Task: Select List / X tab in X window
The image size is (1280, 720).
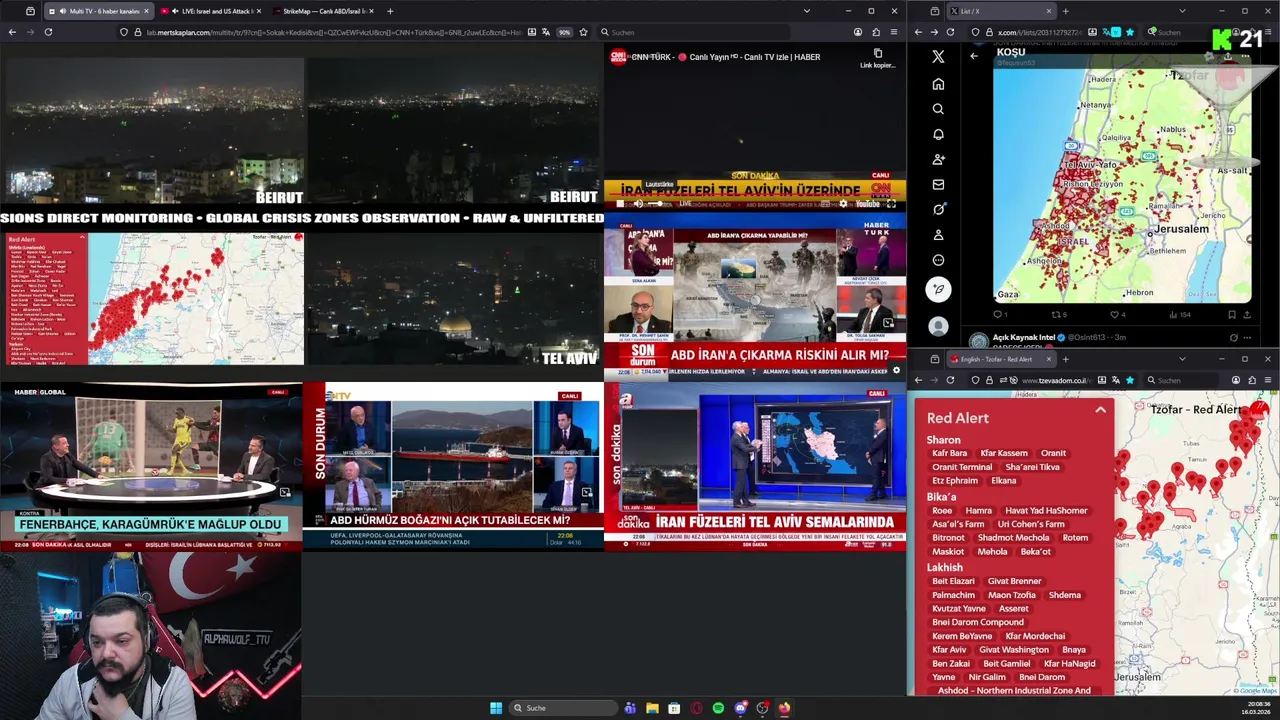Action: 1000,11
